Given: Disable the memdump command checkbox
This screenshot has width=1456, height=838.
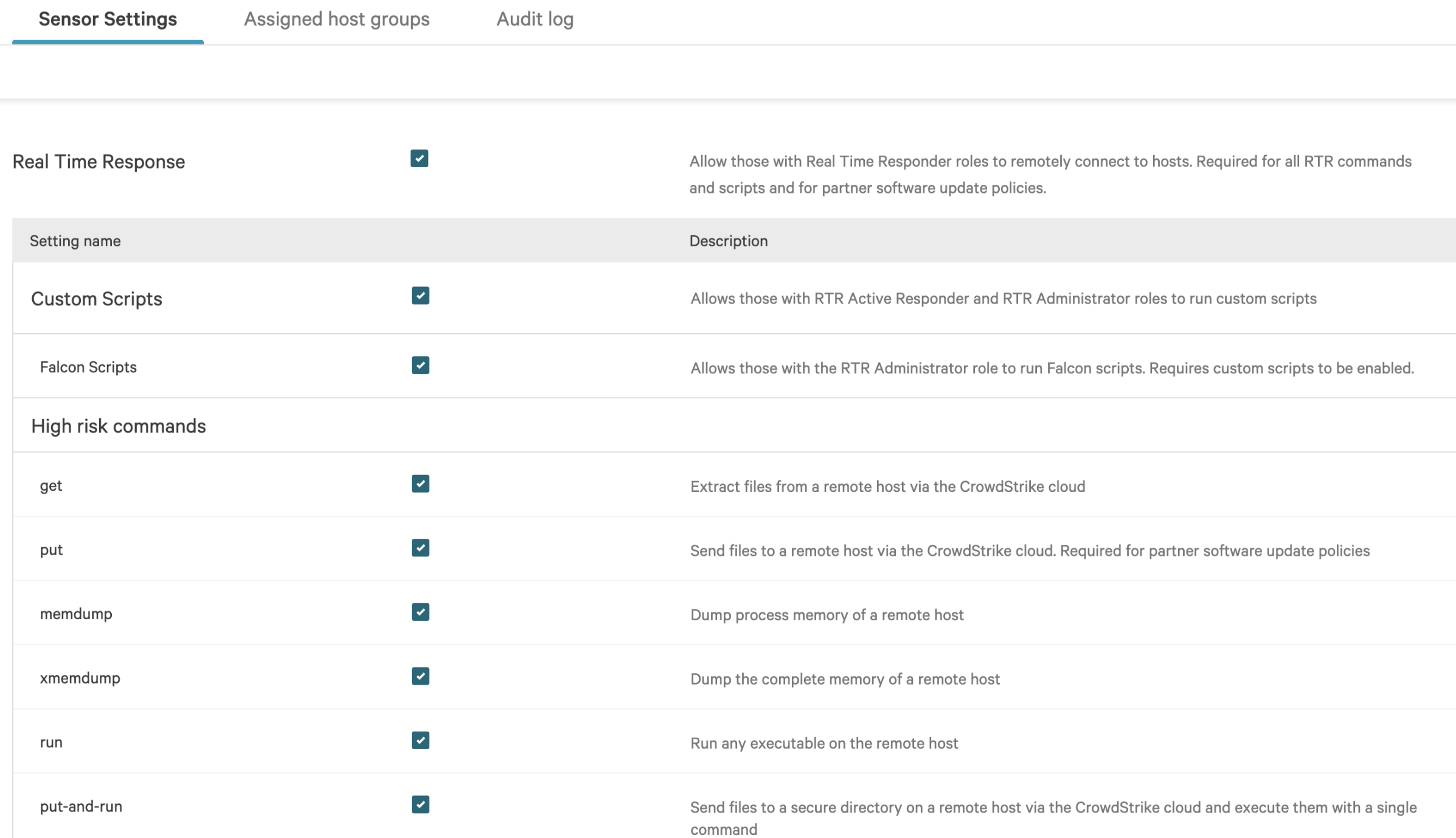Looking at the screenshot, I should coord(420,612).
